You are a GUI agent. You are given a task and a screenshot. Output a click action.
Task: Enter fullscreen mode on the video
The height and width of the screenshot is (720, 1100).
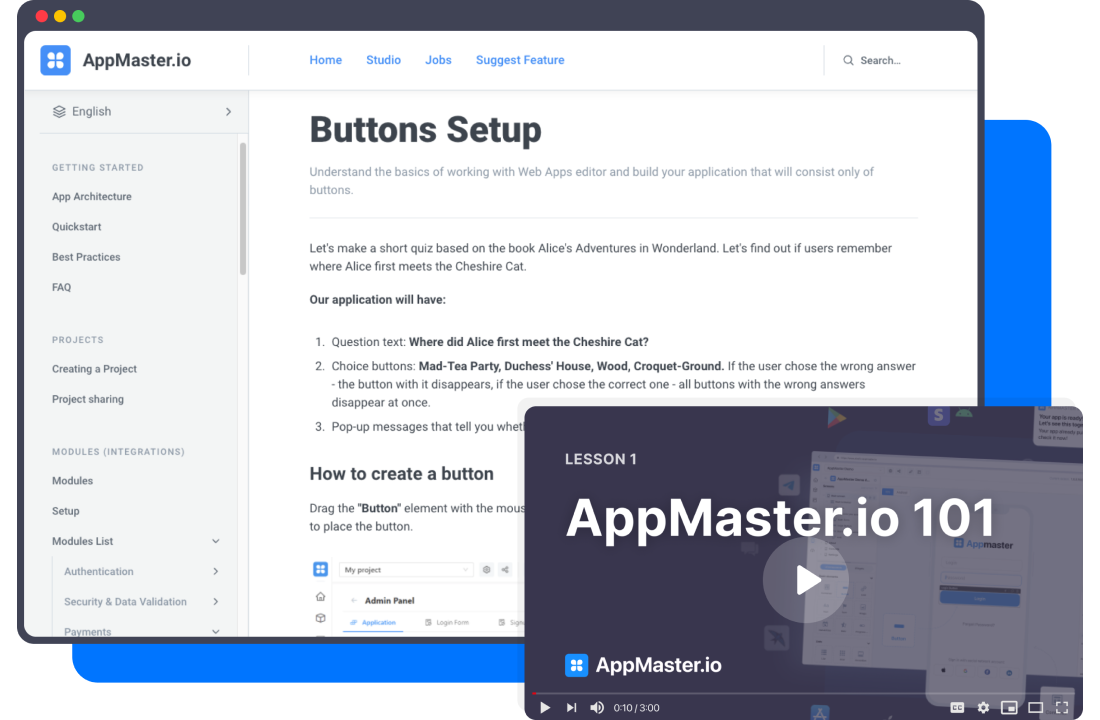coord(1061,707)
